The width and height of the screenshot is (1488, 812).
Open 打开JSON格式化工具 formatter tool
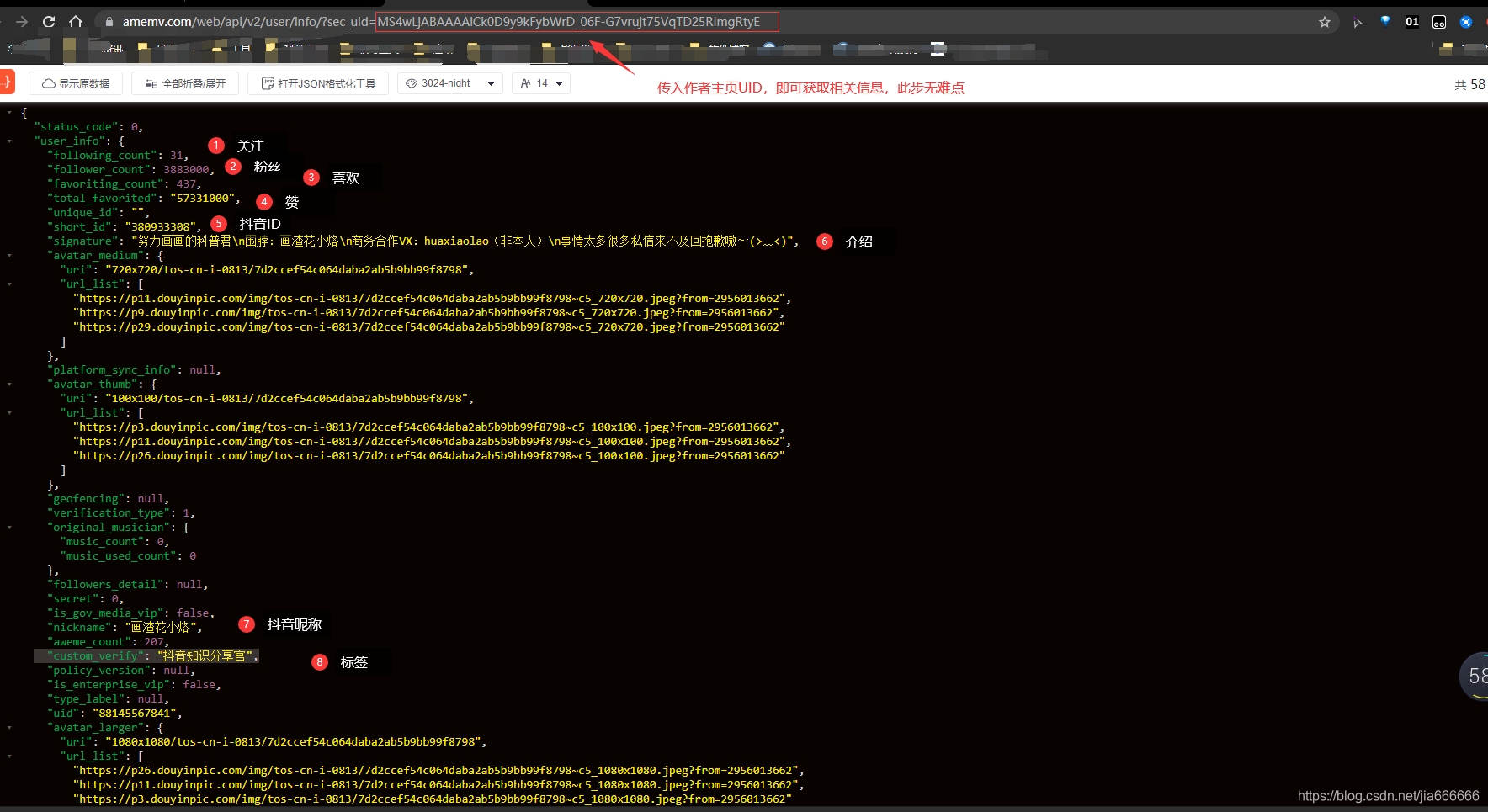(318, 83)
